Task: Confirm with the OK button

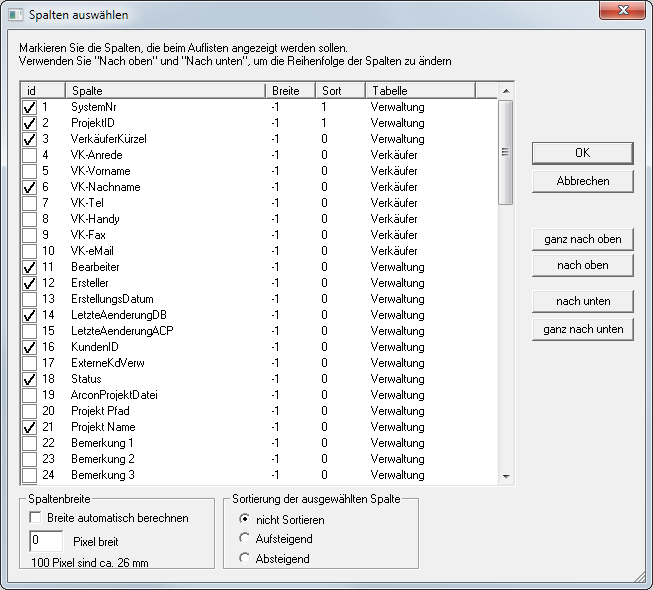Action: click(x=582, y=153)
